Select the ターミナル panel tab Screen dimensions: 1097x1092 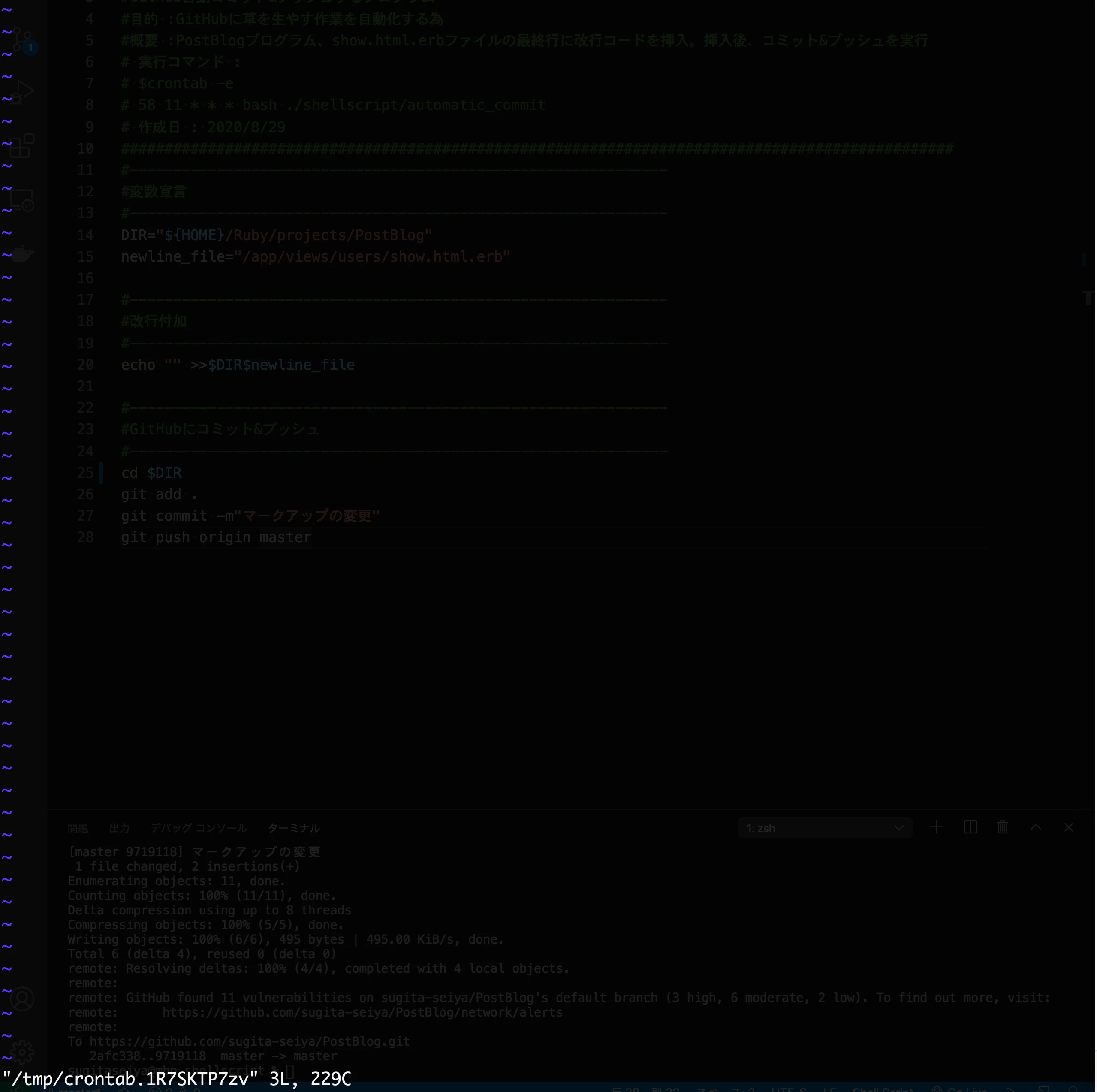294,829
